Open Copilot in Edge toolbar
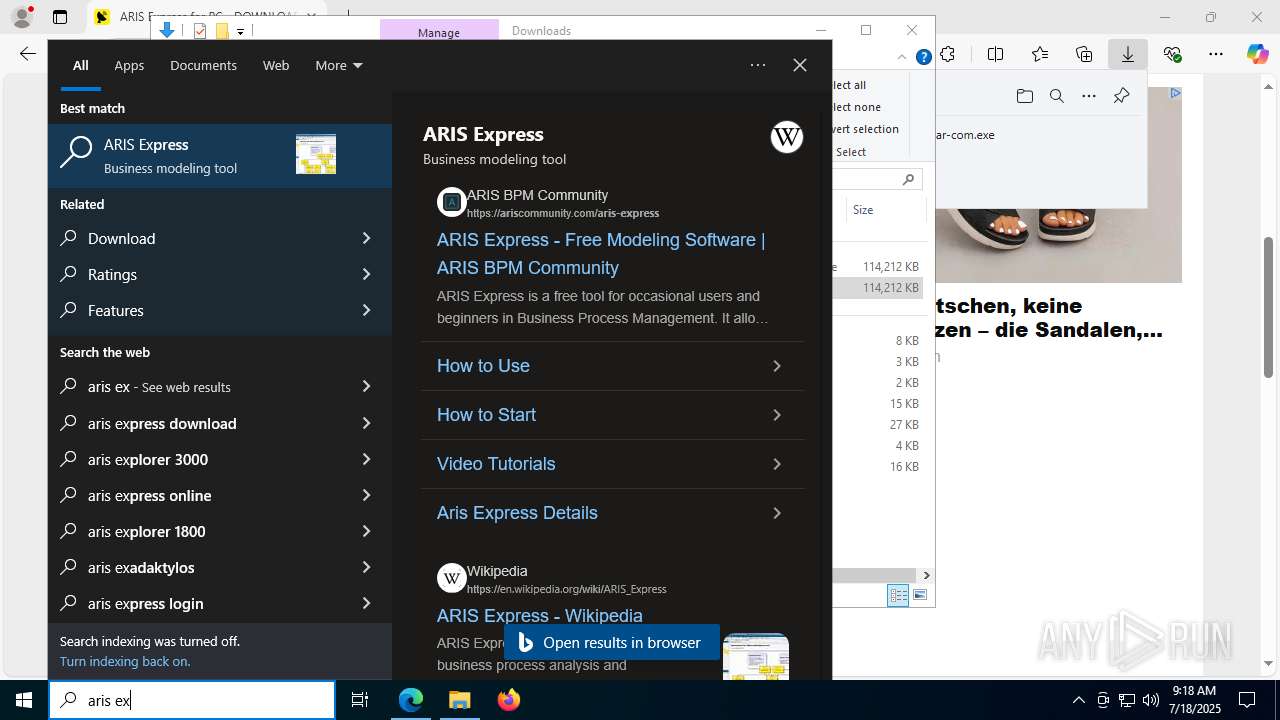1280x720 pixels. pyautogui.click(x=1257, y=54)
